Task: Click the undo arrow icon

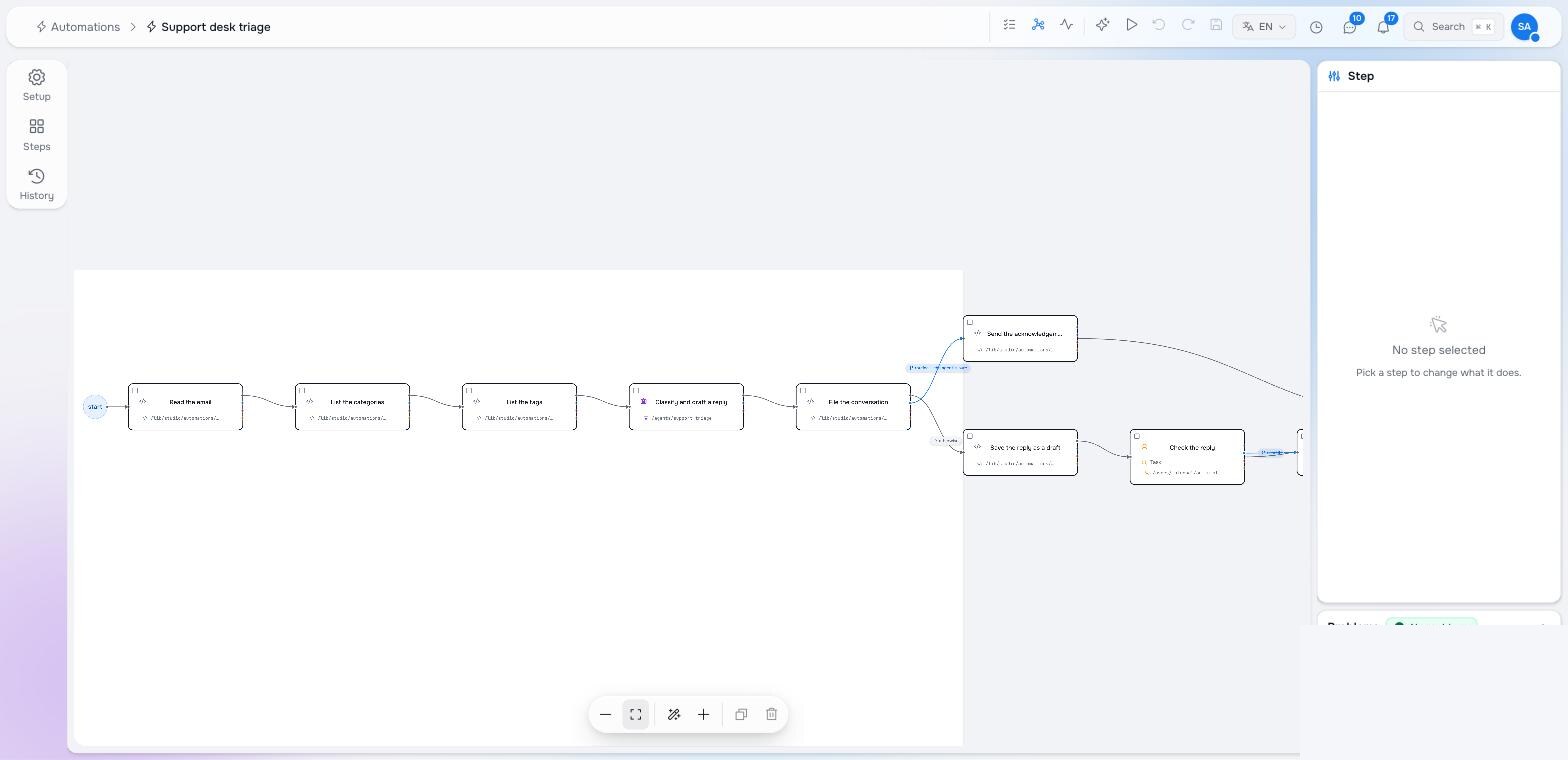Action: pyautogui.click(x=1159, y=25)
